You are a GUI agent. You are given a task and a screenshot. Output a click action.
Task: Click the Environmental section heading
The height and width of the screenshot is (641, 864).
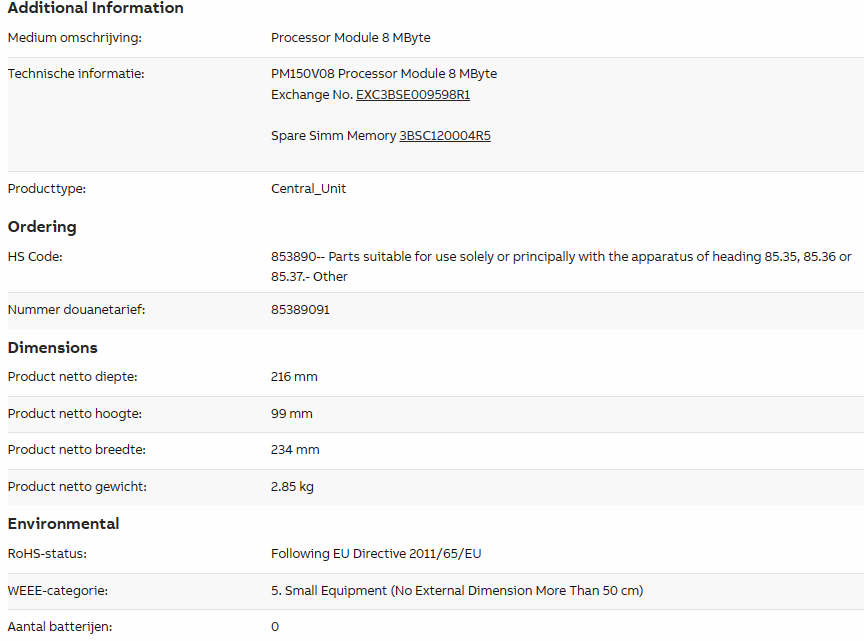(63, 524)
